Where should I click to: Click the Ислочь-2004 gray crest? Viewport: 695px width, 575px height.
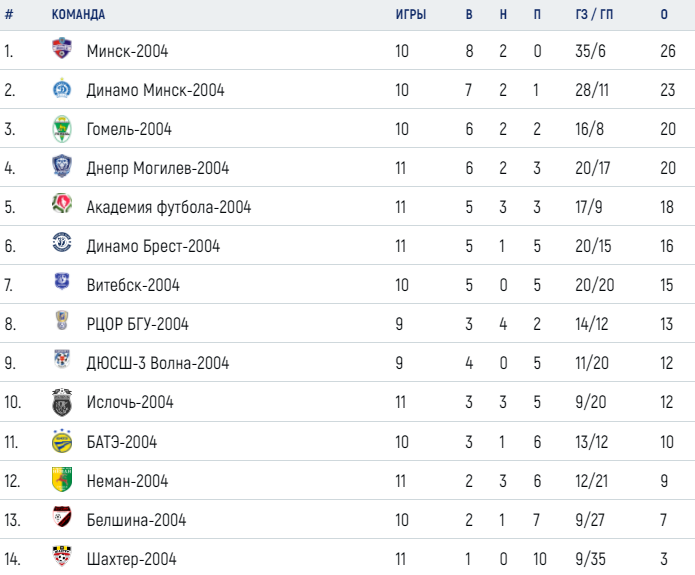tap(62, 402)
